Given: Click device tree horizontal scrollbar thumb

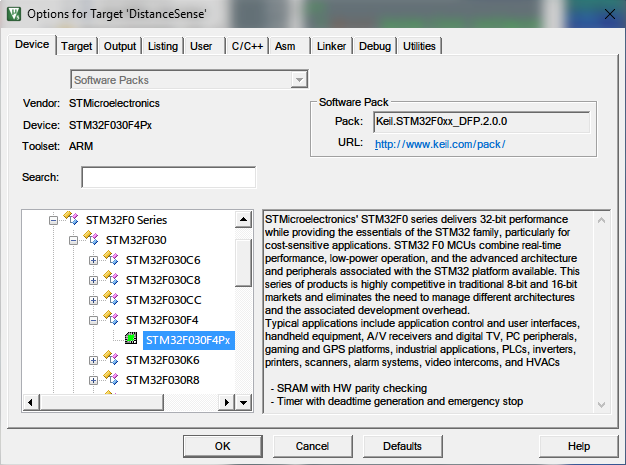Looking at the screenshot, I should coord(101,402).
